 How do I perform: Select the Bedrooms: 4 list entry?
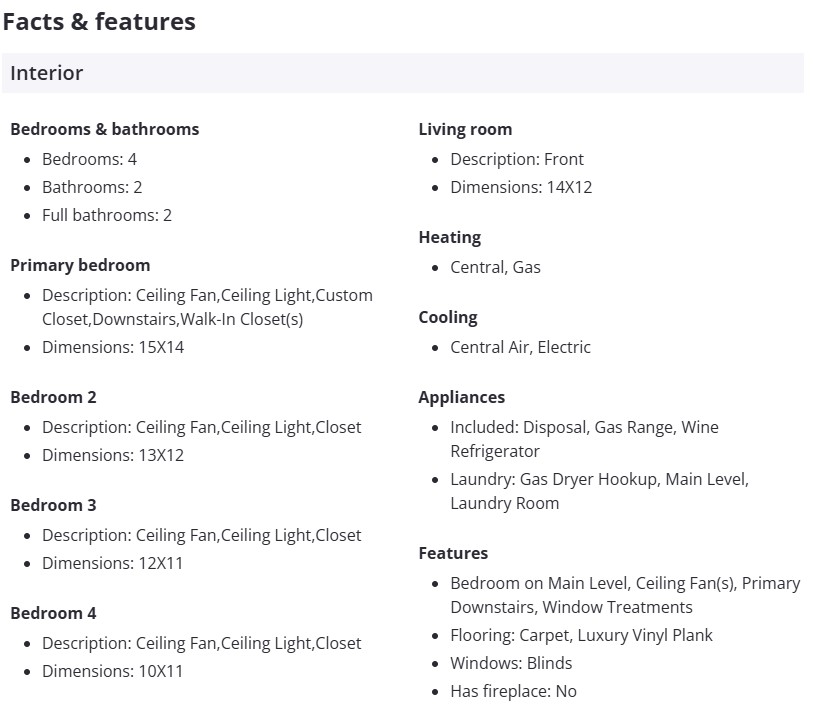point(89,159)
